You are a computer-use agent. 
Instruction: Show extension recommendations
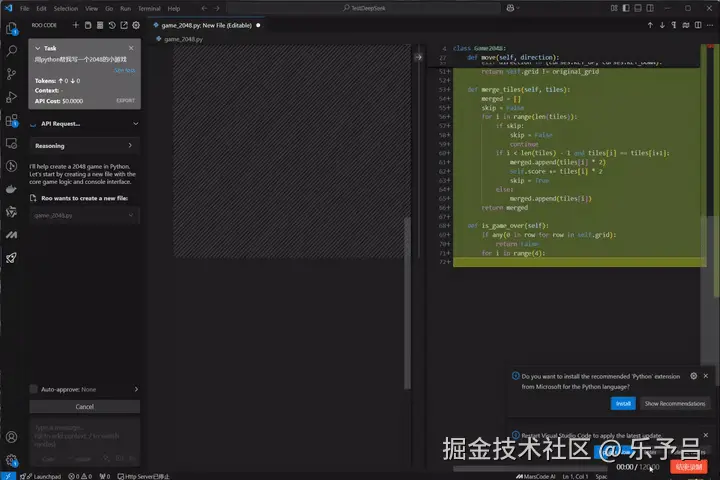pos(675,404)
